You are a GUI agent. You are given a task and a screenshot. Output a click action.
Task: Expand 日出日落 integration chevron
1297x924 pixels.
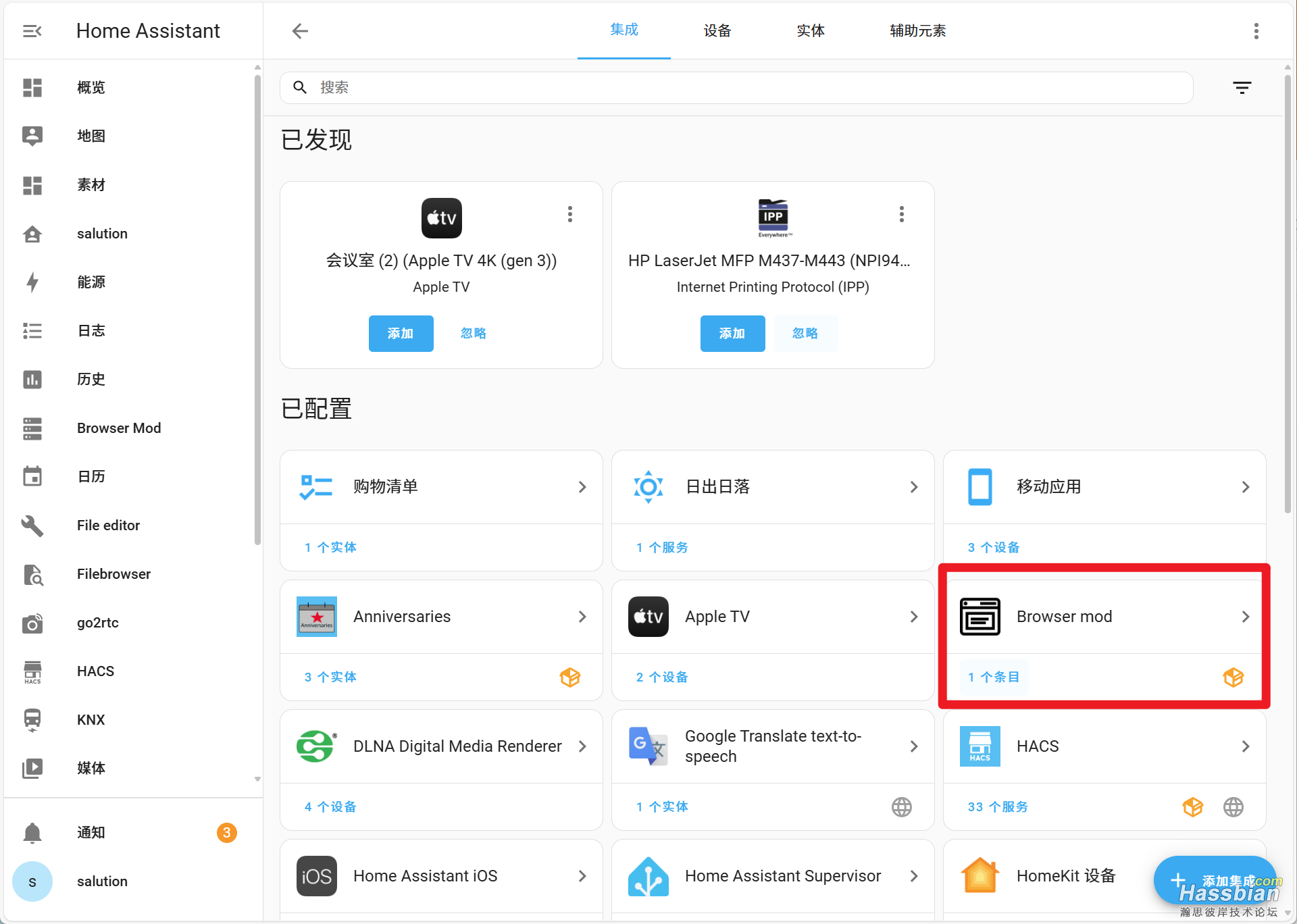point(914,487)
